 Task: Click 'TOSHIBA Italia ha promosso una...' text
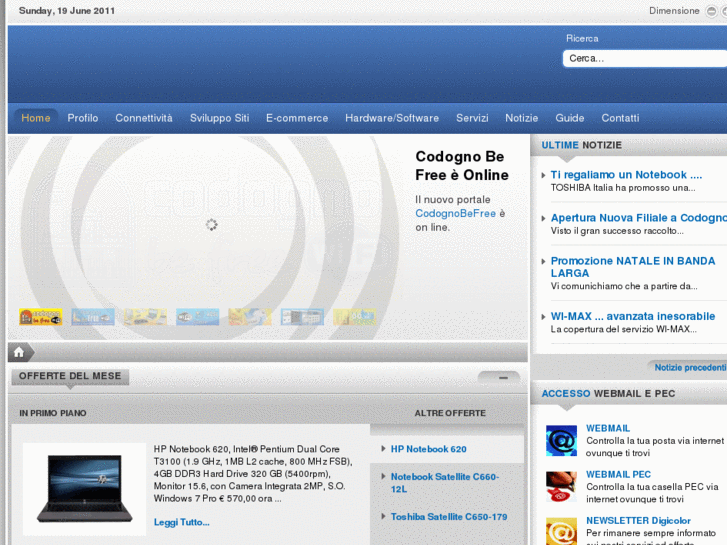click(x=623, y=188)
